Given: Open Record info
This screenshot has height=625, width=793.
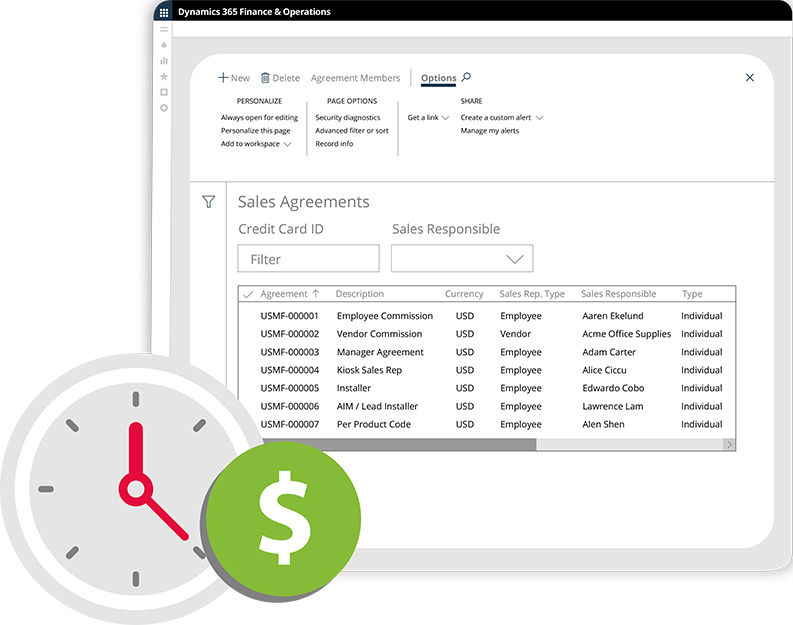Looking at the screenshot, I should coord(334,144).
